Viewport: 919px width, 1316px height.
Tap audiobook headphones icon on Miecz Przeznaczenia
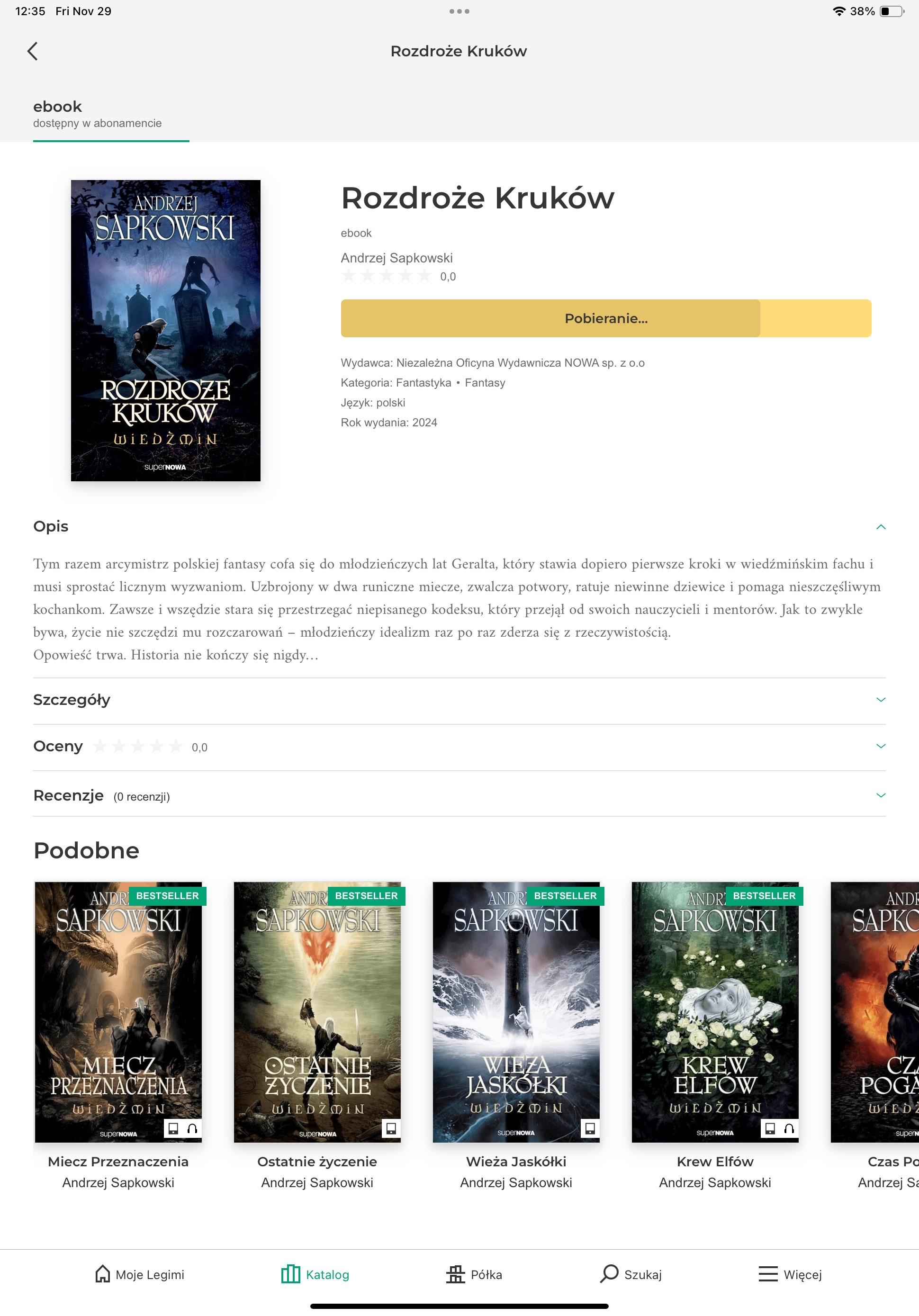[x=193, y=1128]
